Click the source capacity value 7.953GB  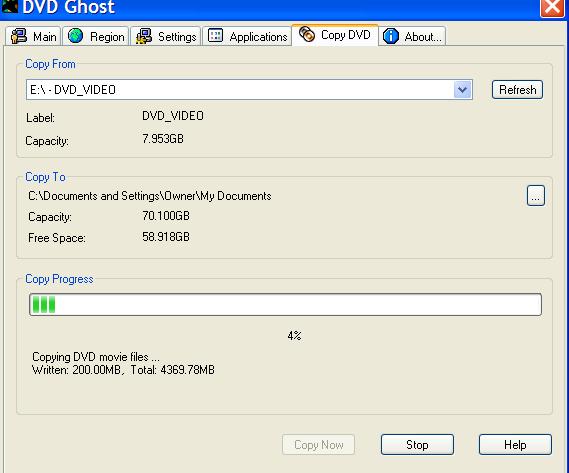tap(163, 139)
